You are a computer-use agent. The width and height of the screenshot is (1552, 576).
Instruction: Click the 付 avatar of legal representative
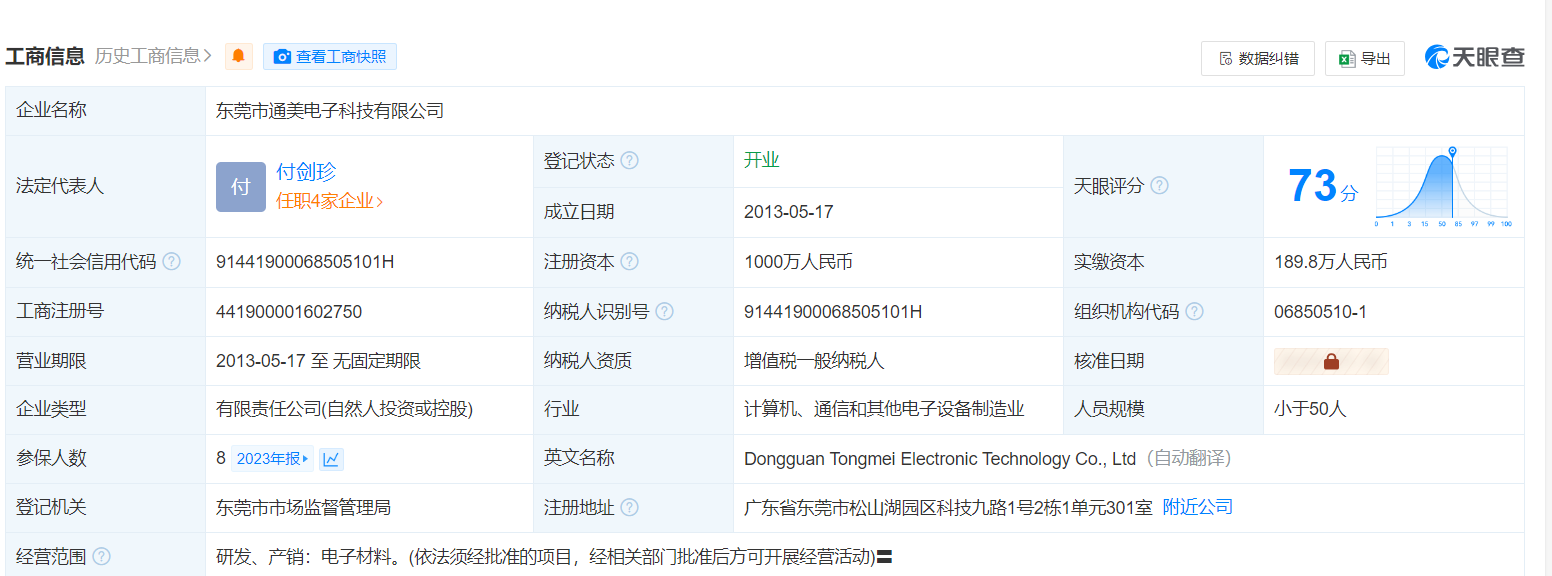tap(241, 187)
